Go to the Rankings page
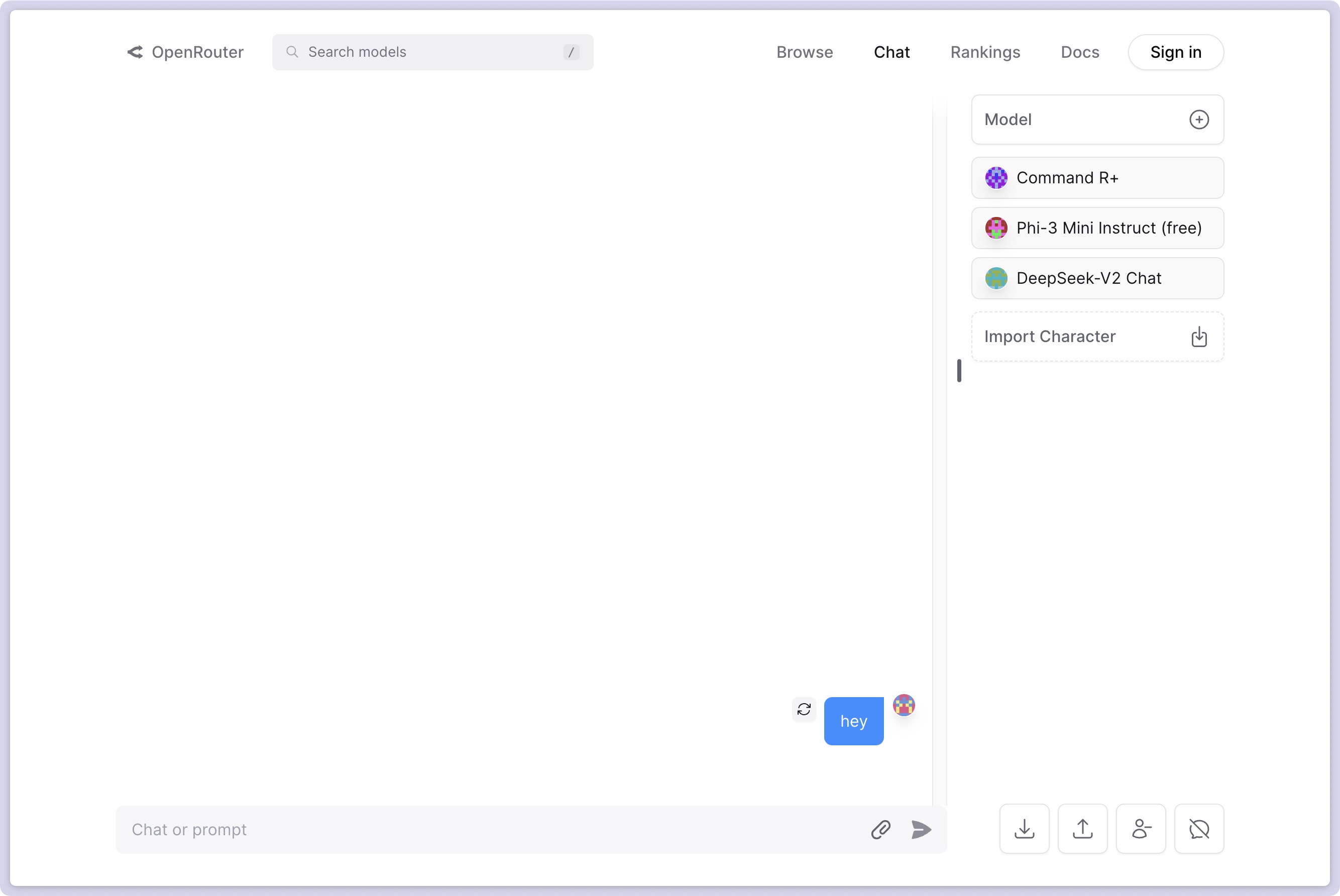Viewport: 1340px width, 896px height. [x=985, y=52]
